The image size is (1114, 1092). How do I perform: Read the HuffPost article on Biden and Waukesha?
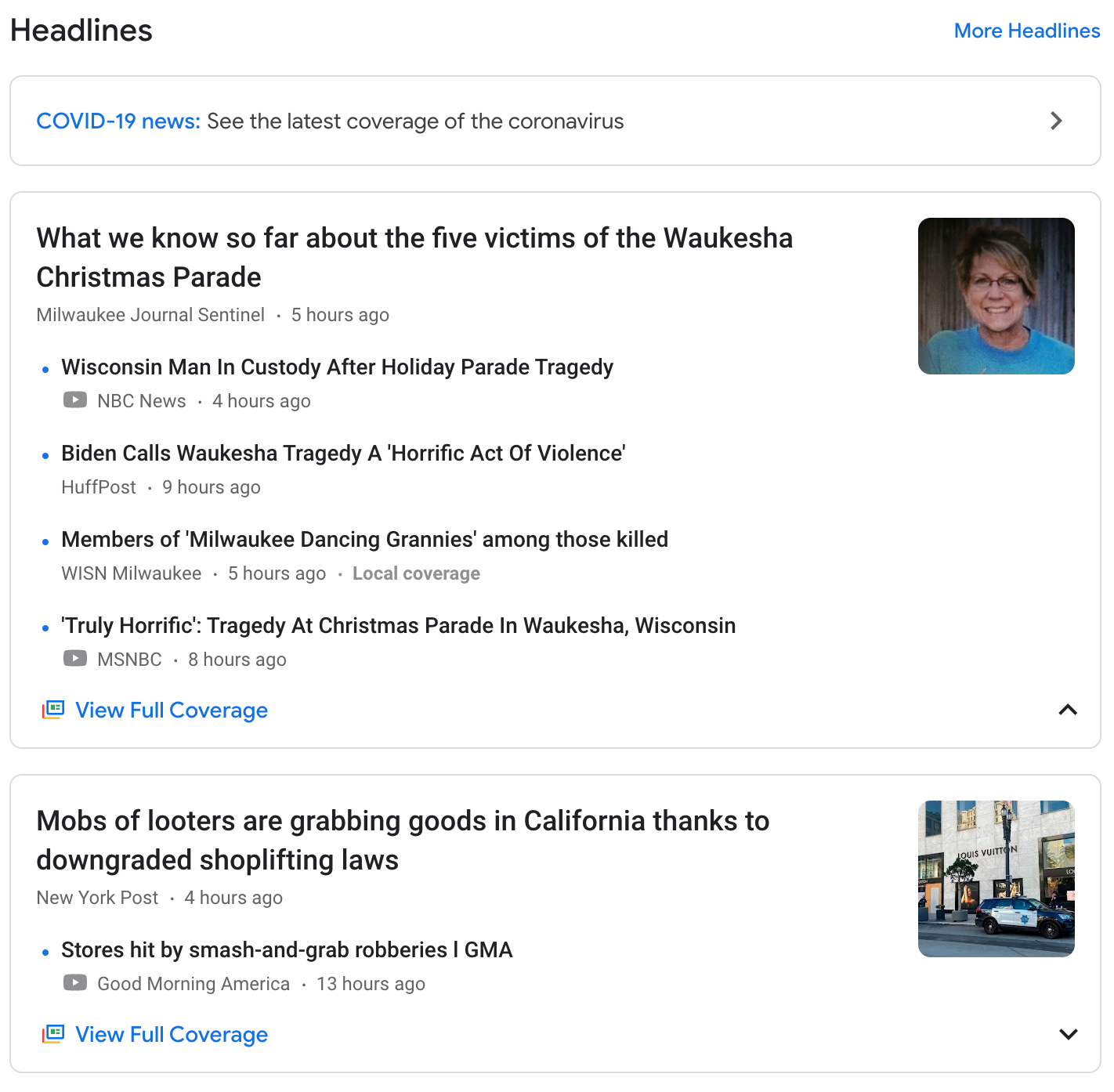(343, 453)
